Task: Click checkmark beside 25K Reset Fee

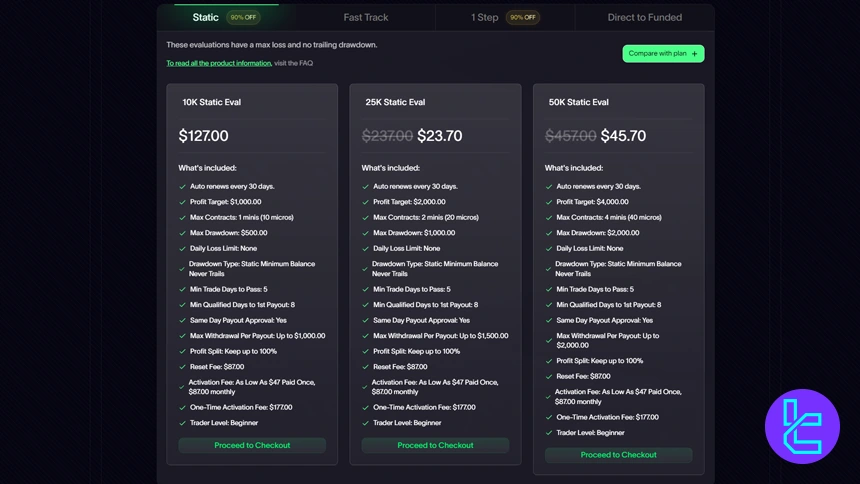Action: point(366,367)
